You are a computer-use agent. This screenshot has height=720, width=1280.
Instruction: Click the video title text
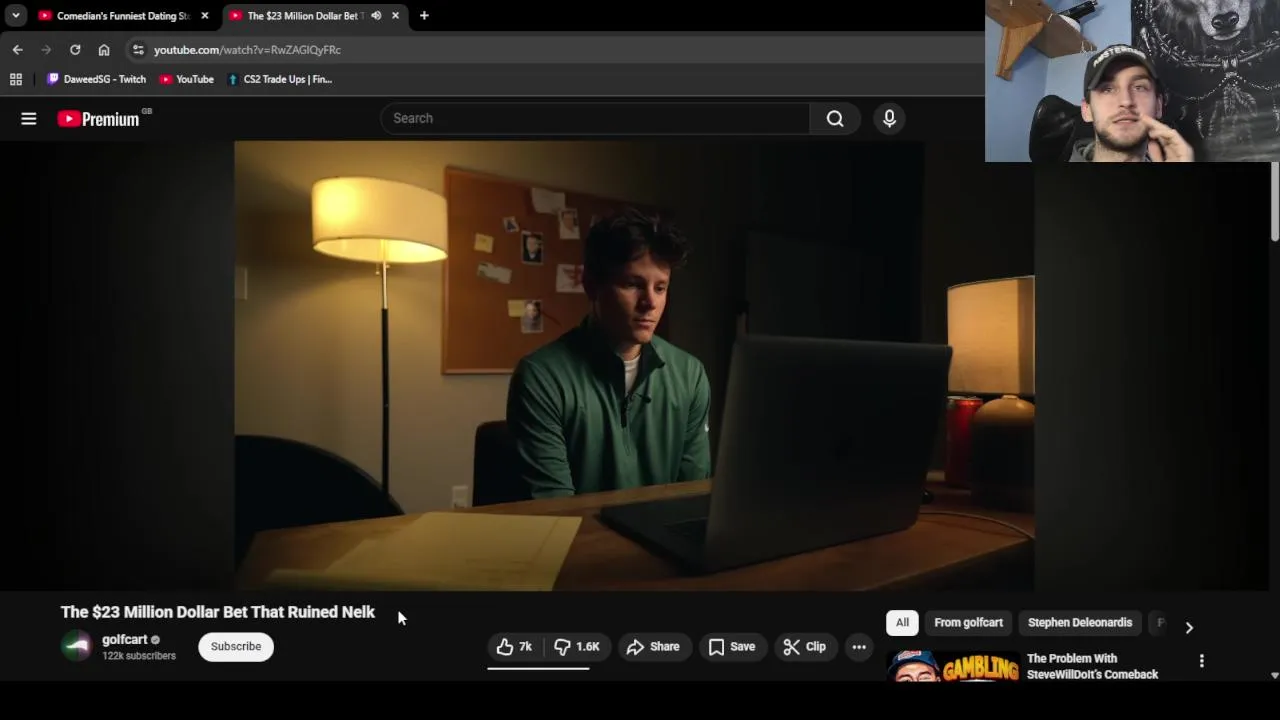[218, 612]
